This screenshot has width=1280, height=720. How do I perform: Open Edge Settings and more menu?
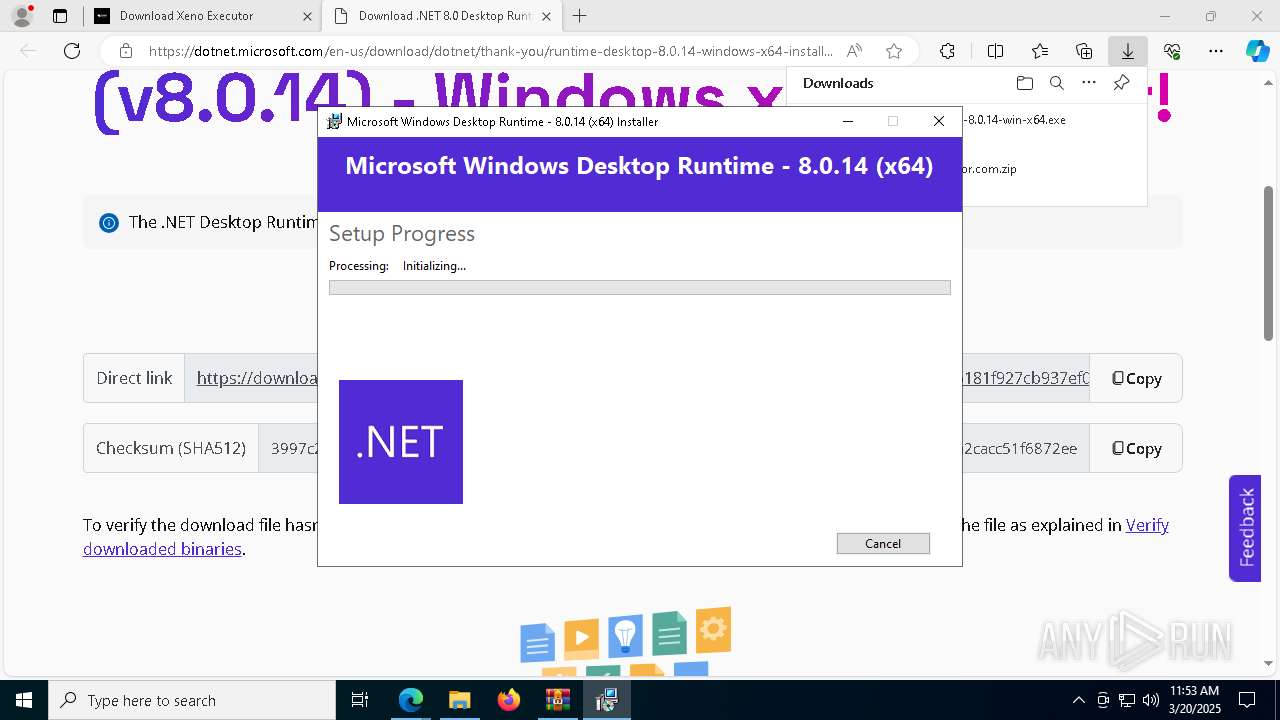point(1216,51)
